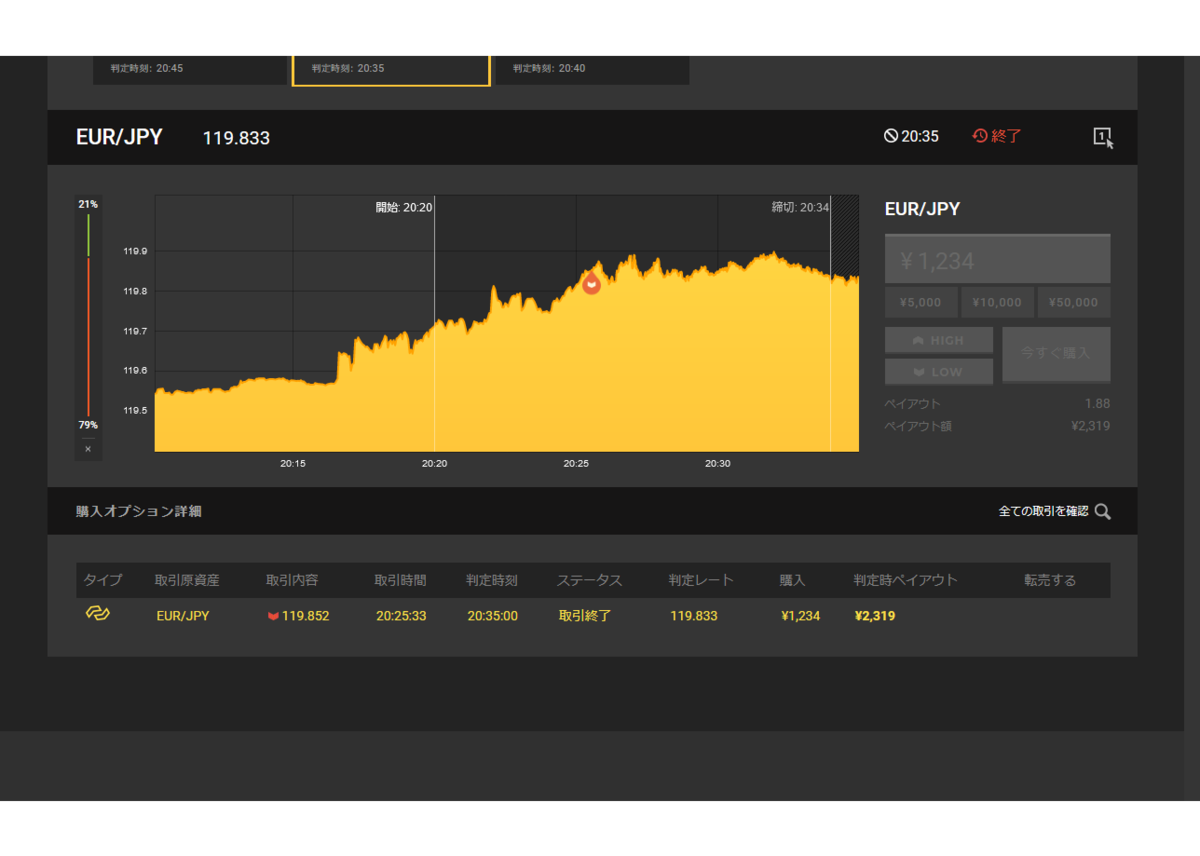This screenshot has height=856, width=1200.
Task: Click ¥2,319 payout amount in purchase panel
Action: tap(1090, 426)
